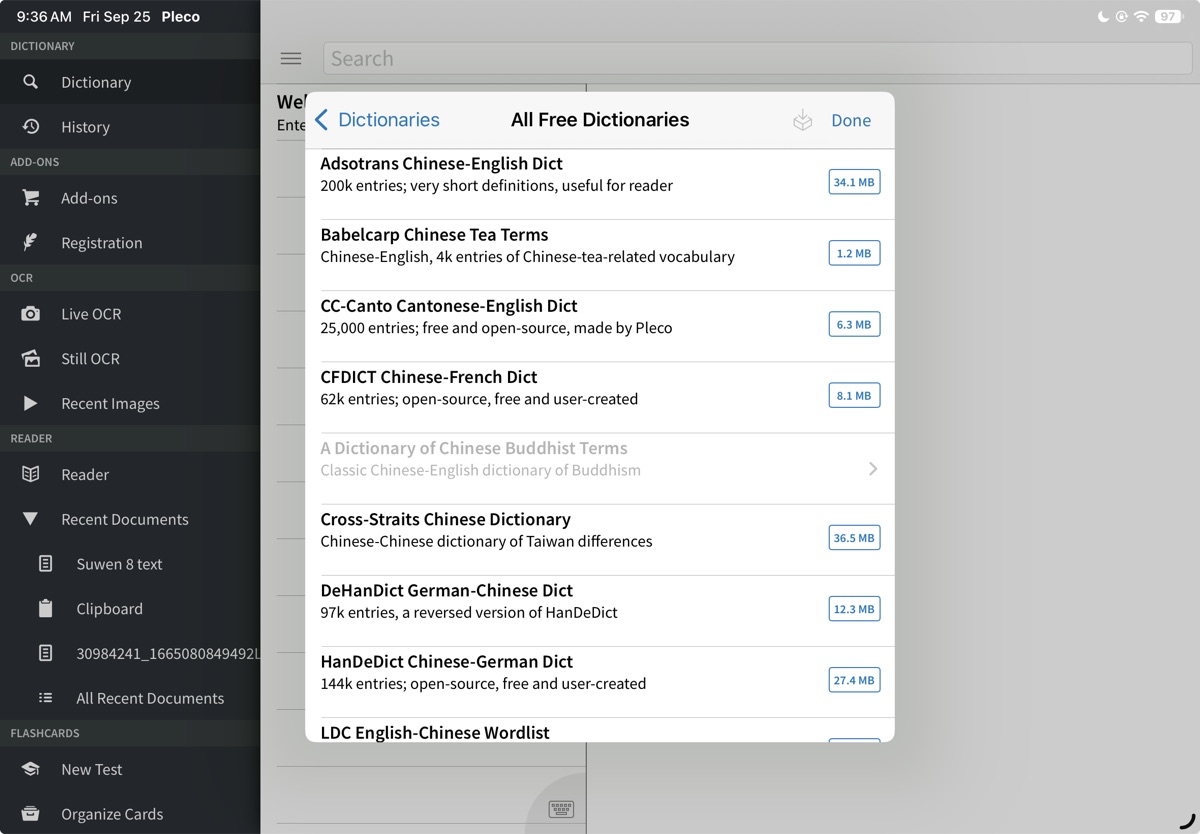The width and height of the screenshot is (1200, 834).
Task: Open Dictionary from the sidebar
Action: (x=130, y=82)
